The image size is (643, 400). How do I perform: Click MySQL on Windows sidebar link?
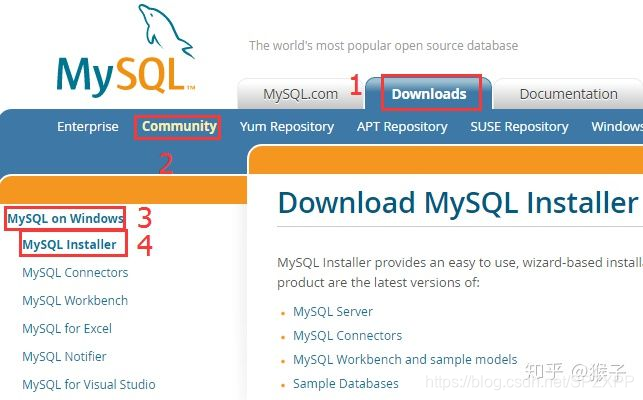(66, 219)
